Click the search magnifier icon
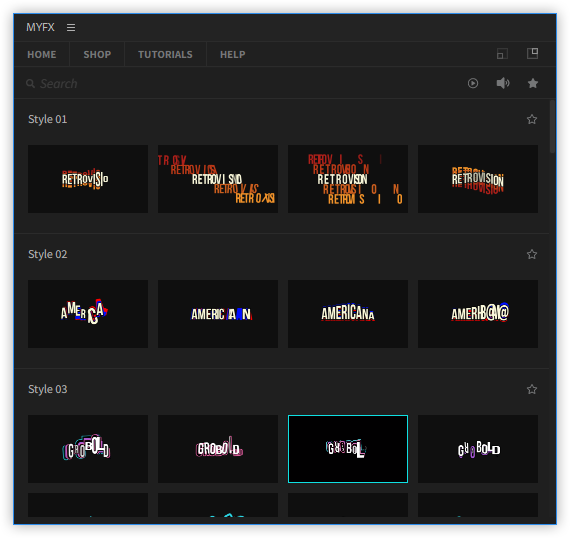 coord(31,84)
